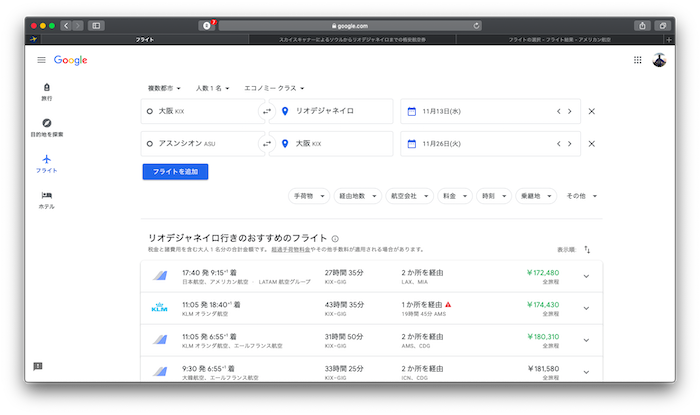Go to next day from 11月13日
This screenshot has width=700, height=415.
[x=570, y=111]
